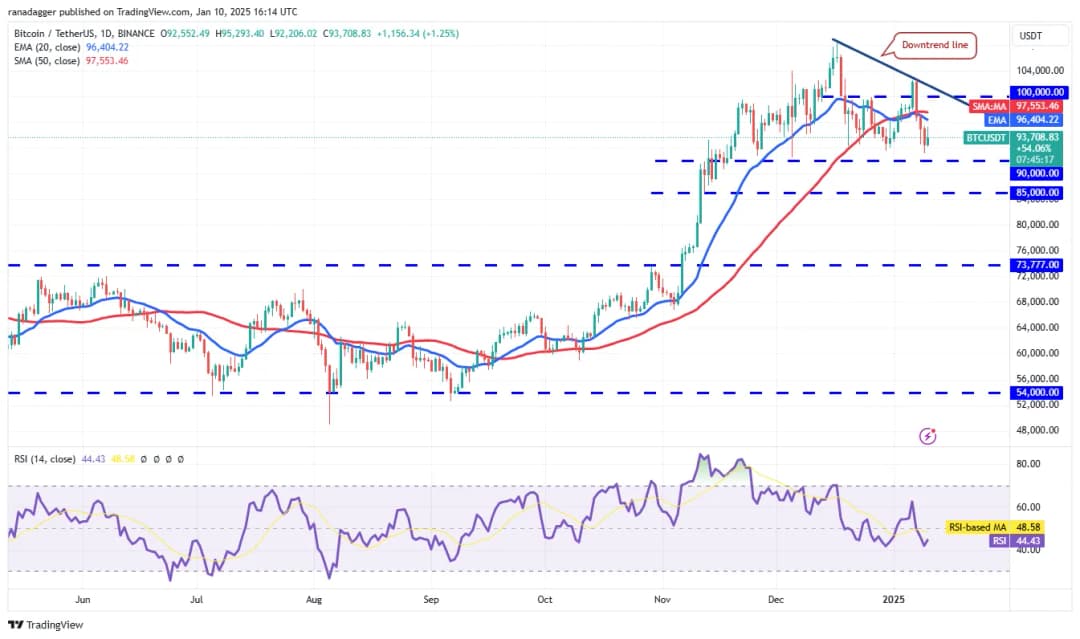
Task: Click the TradingView logo at bottom left
Action: tap(46, 625)
